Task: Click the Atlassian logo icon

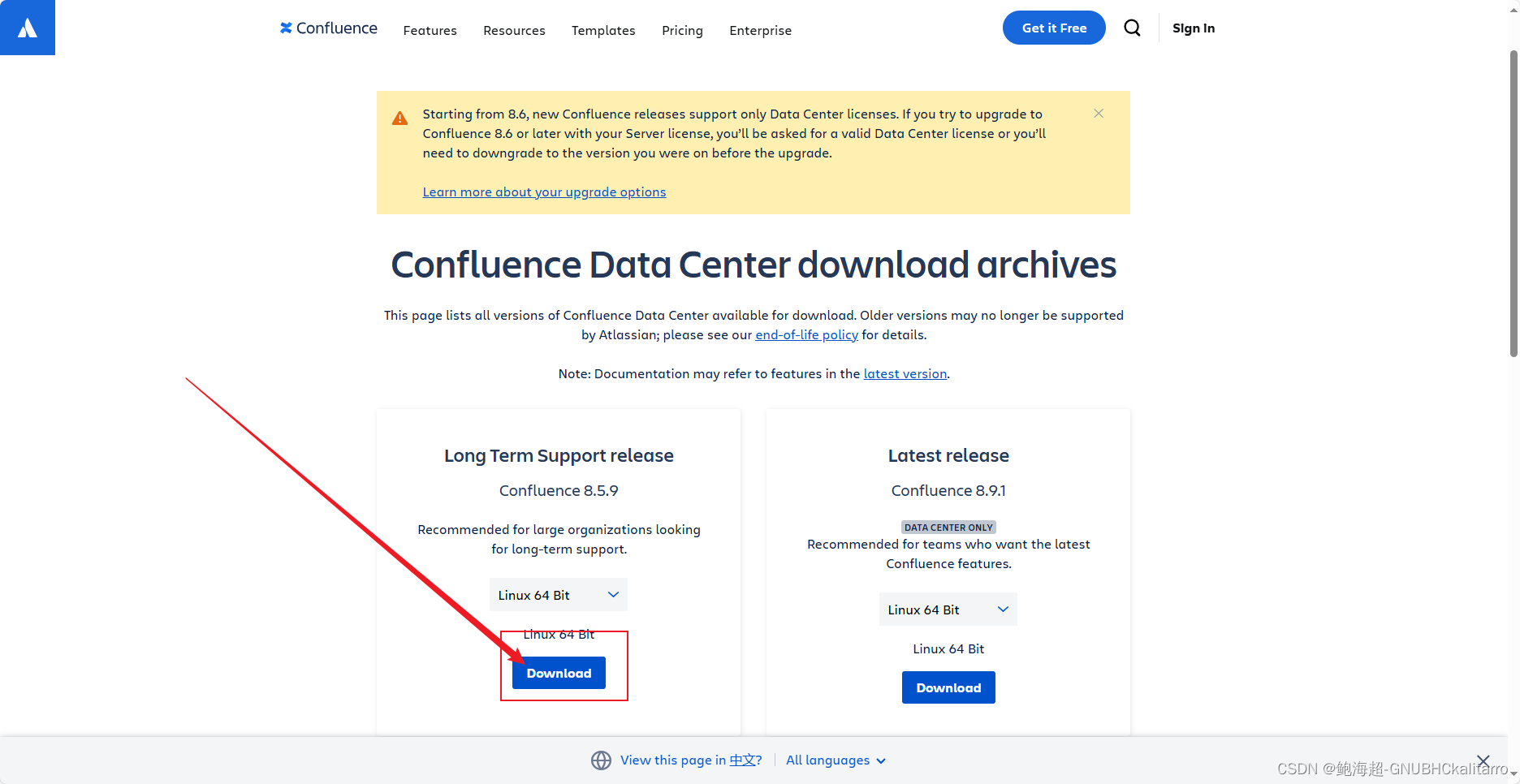Action: coord(28,28)
